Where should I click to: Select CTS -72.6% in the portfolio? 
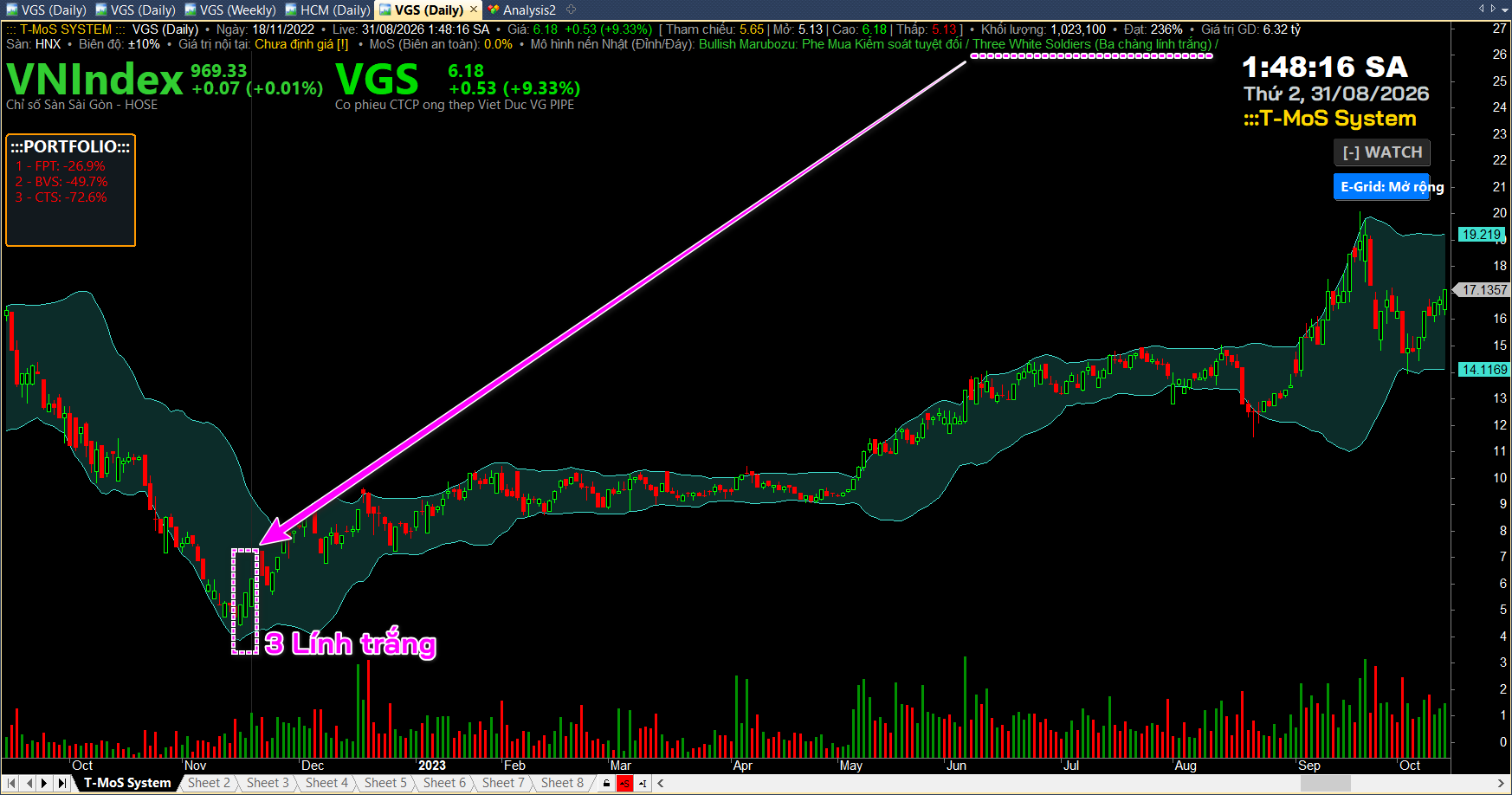click(x=61, y=197)
